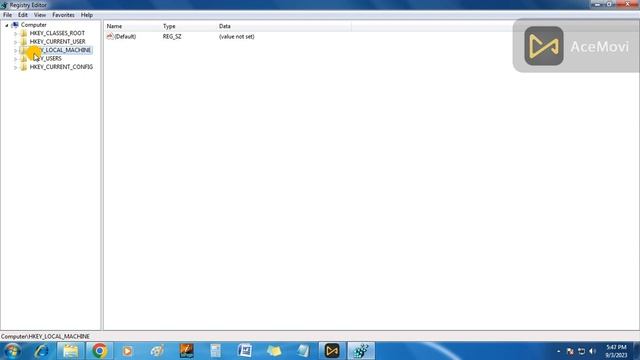Collapse the Computer root node

7,25
